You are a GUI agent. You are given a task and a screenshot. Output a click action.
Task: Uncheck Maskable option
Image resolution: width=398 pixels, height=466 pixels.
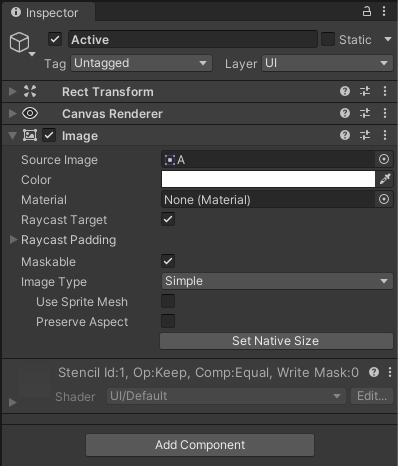[x=168, y=261]
